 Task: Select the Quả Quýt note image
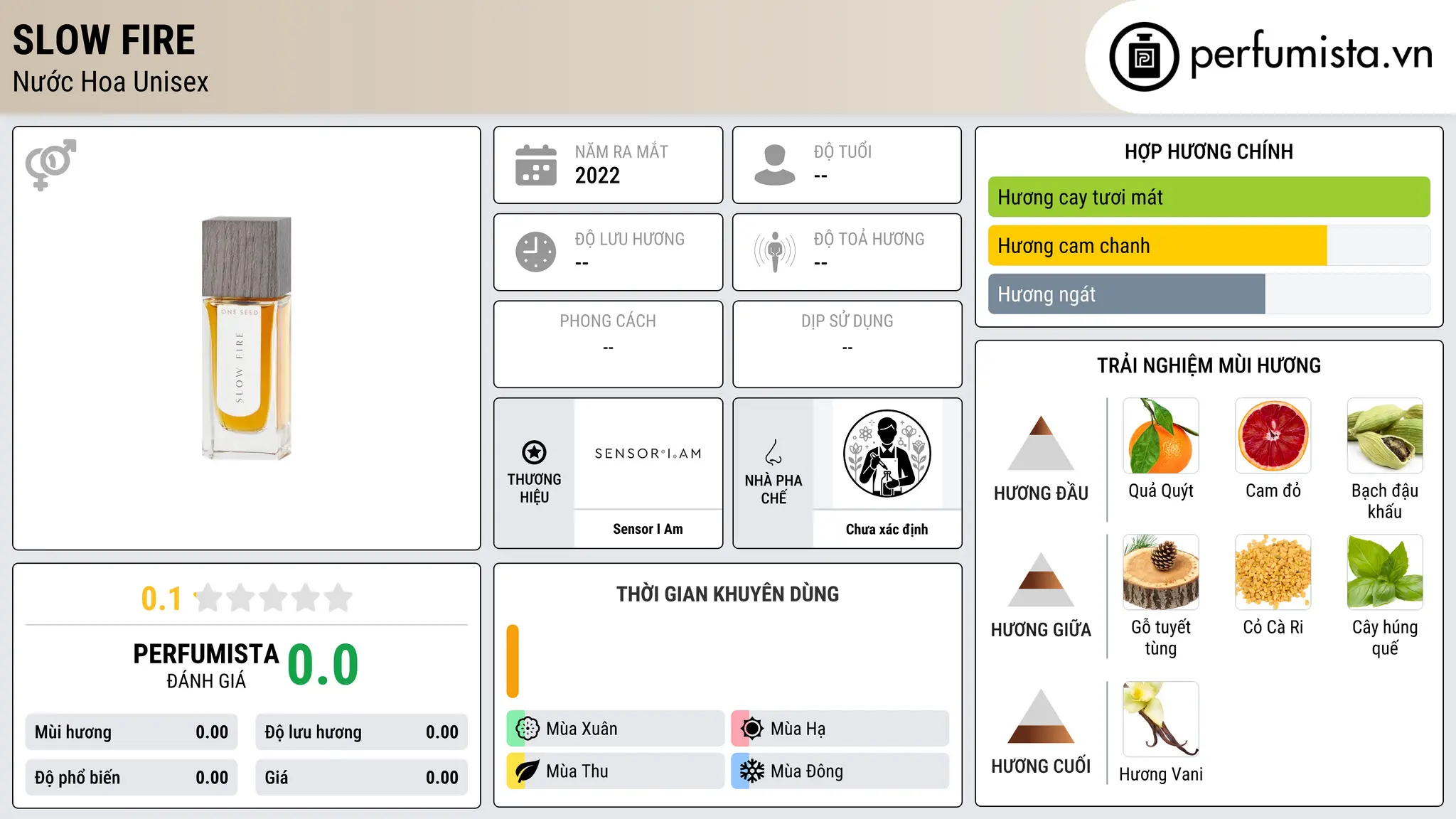click(1161, 436)
